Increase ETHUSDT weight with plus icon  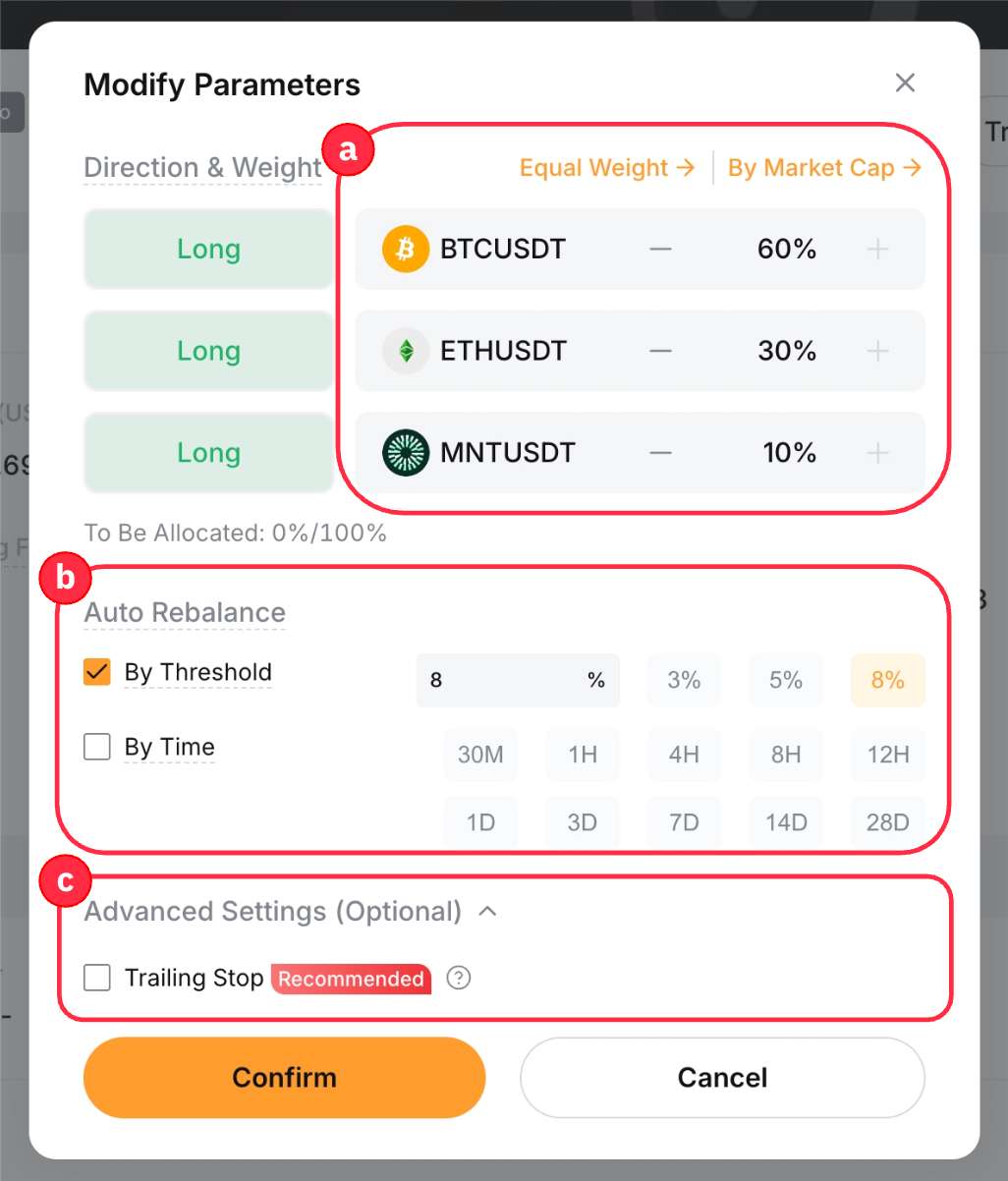pyautogui.click(x=877, y=352)
